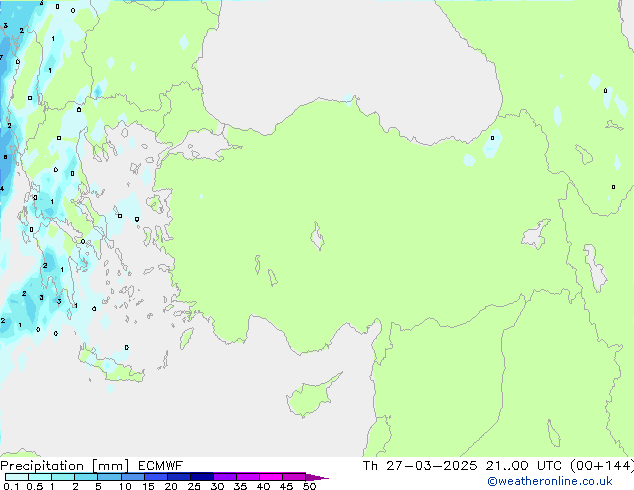Click the above-50 arrow tip of legend
Image resolution: width=634 pixels, height=490 pixels.
[317, 477]
